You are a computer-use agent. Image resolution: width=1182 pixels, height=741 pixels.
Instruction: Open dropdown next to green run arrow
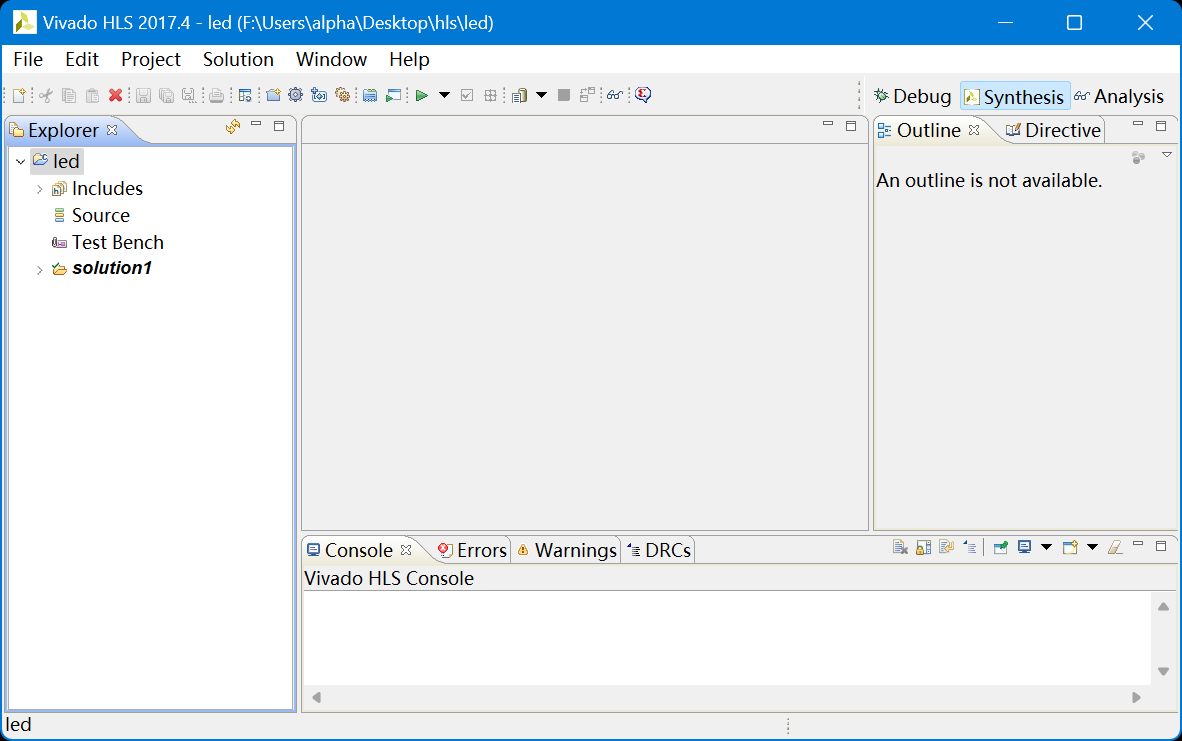(445, 95)
